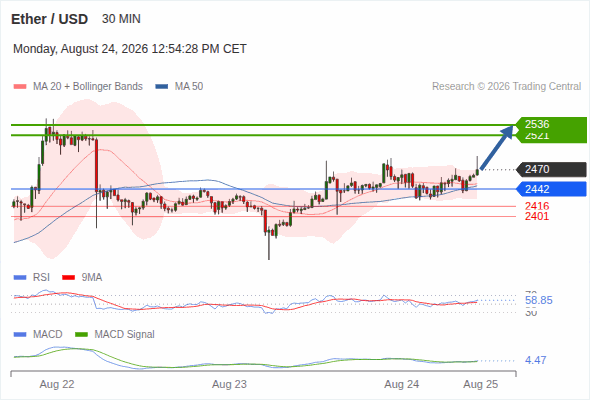Click the Research Trading Central copyright text
590x400 pixels.
(506, 87)
